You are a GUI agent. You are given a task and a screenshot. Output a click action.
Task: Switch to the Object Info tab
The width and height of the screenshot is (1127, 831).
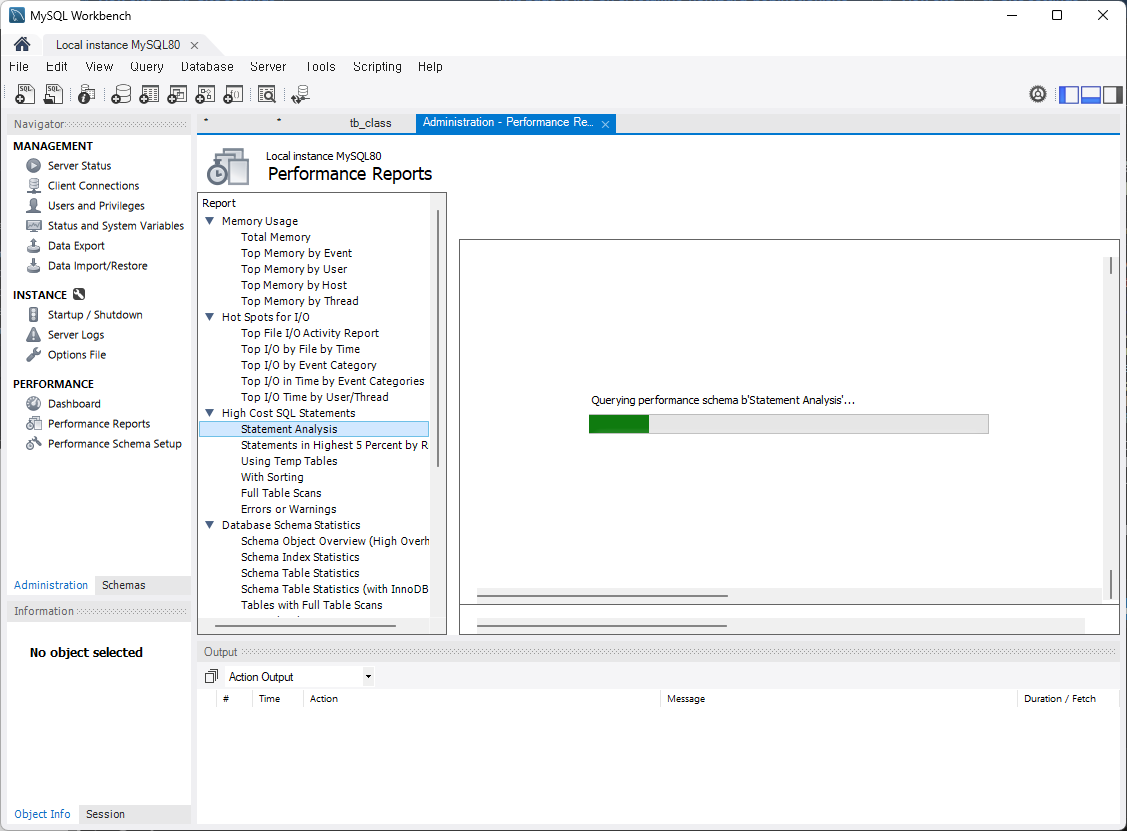[x=42, y=814]
